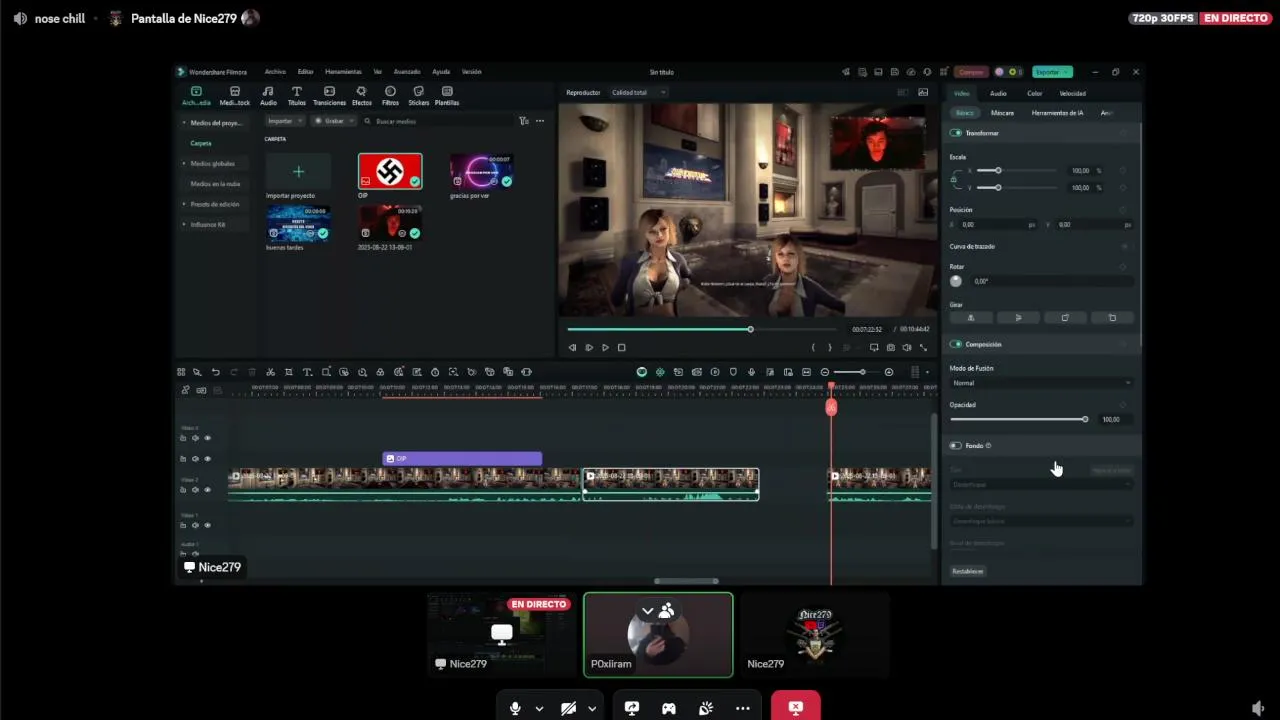
Task: Open the Efectos media category
Action: 362,96
